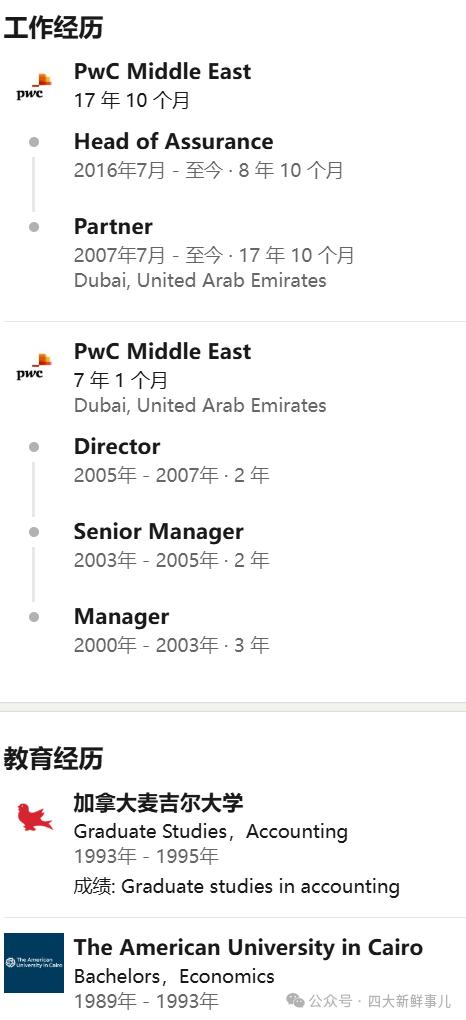This screenshot has width=466, height=1020.
Task: Click the Senior Manager position title
Action: coord(158,531)
